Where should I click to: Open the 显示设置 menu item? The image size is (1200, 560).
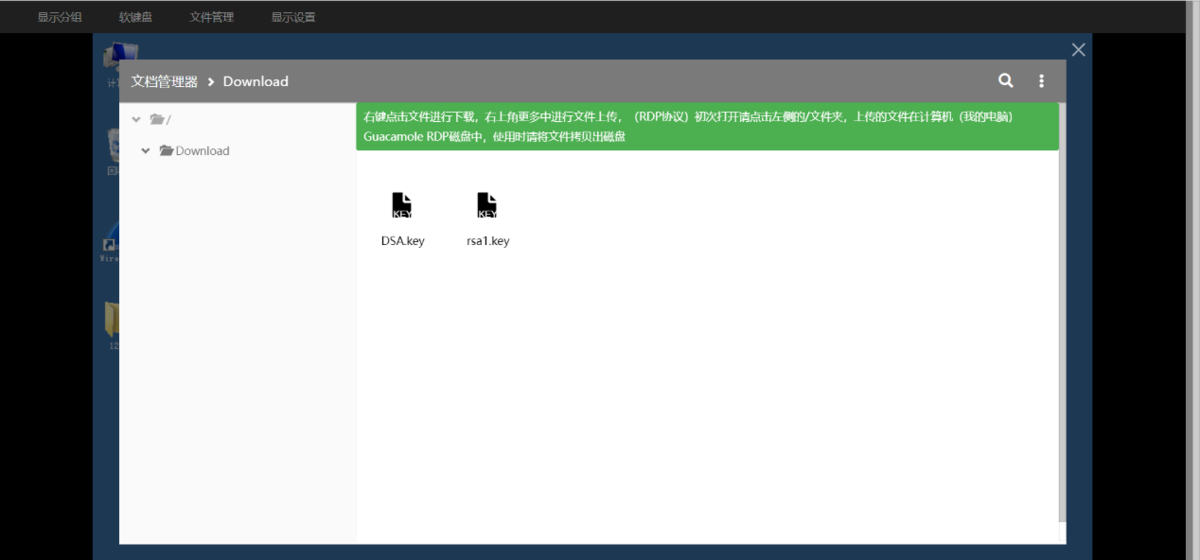click(293, 17)
